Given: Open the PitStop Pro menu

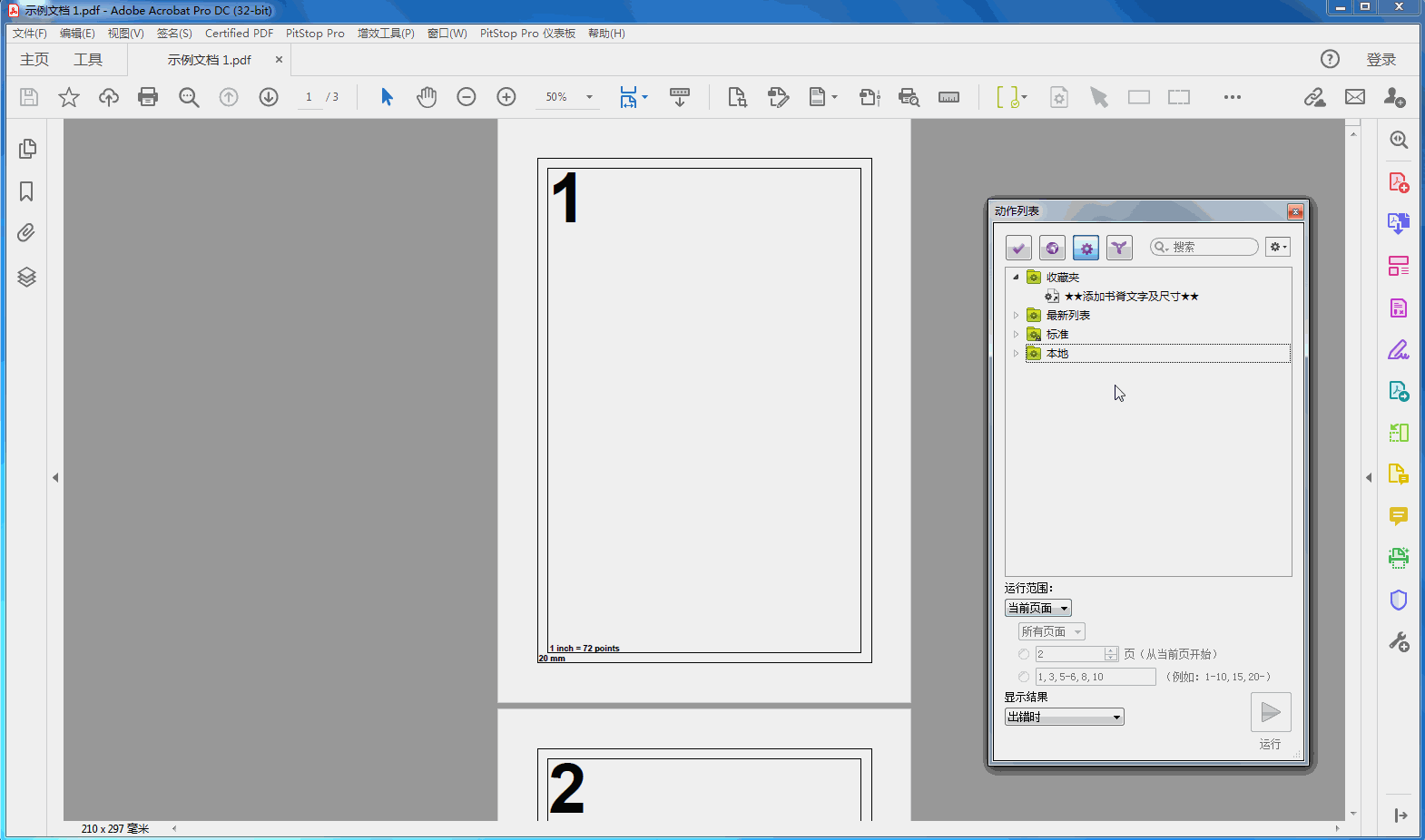Looking at the screenshot, I should [315, 34].
